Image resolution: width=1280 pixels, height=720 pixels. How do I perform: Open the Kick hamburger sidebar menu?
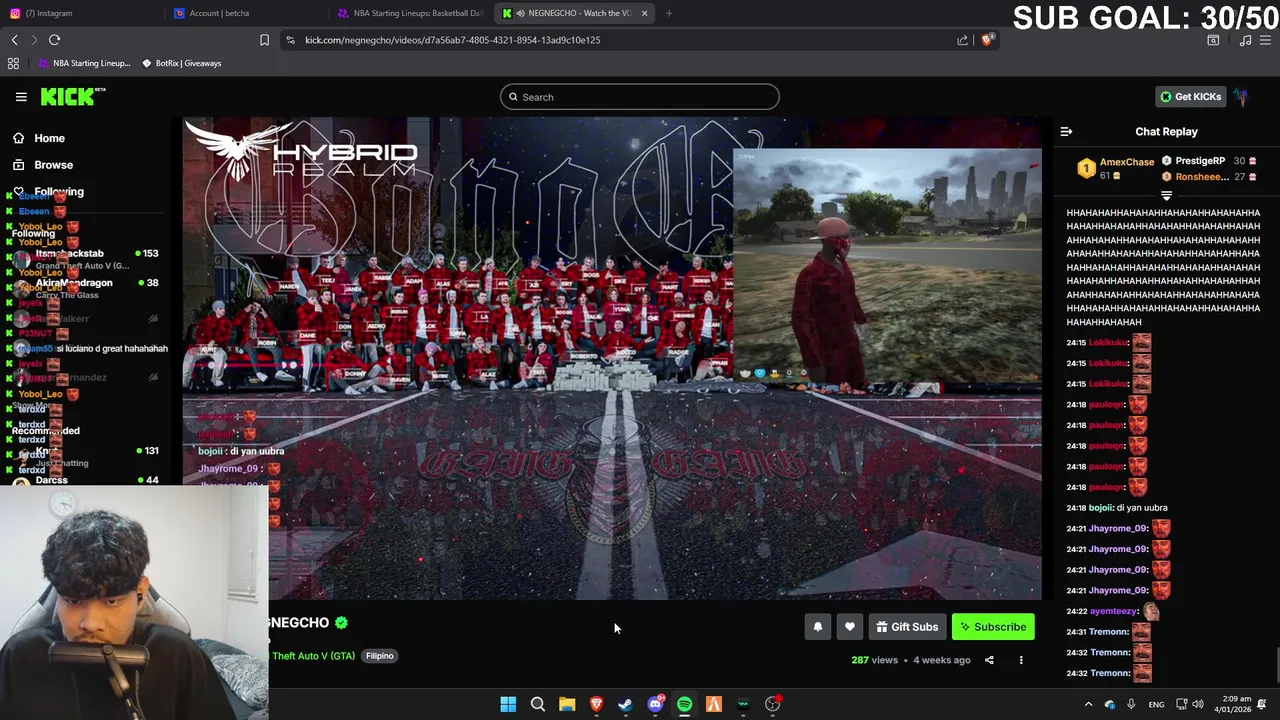coord(21,97)
